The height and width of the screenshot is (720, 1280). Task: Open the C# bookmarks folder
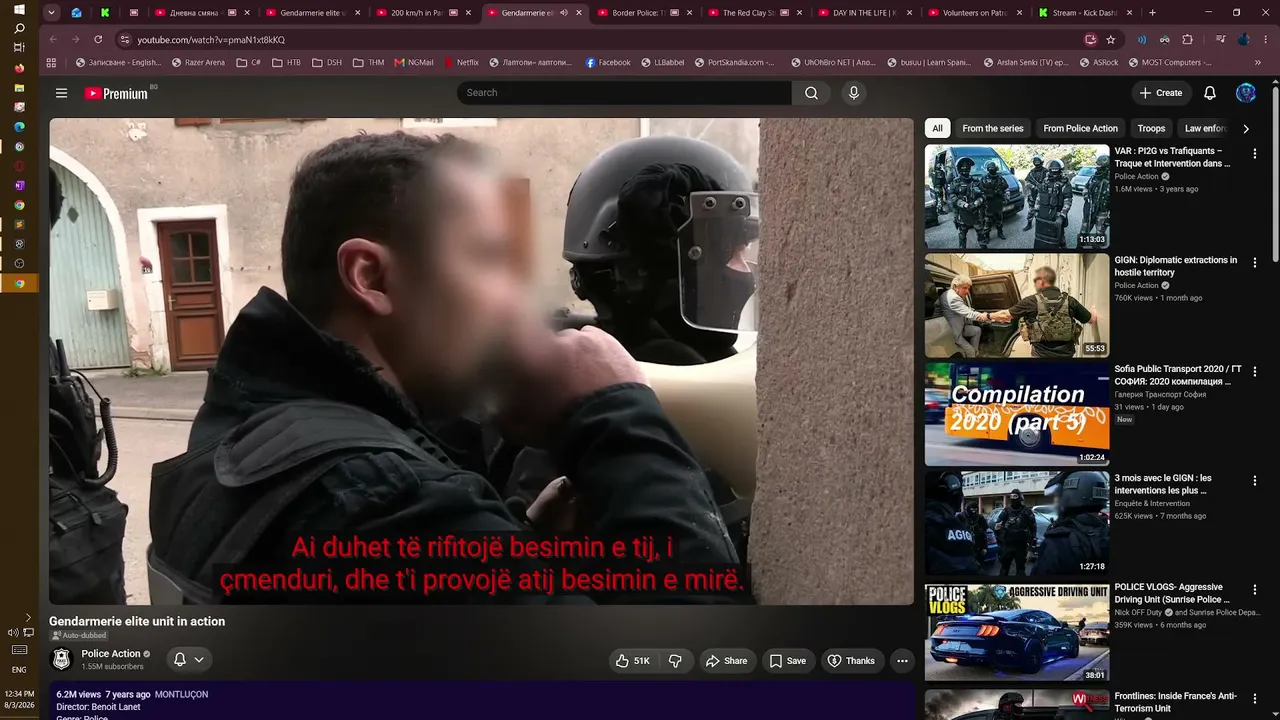[x=249, y=62]
